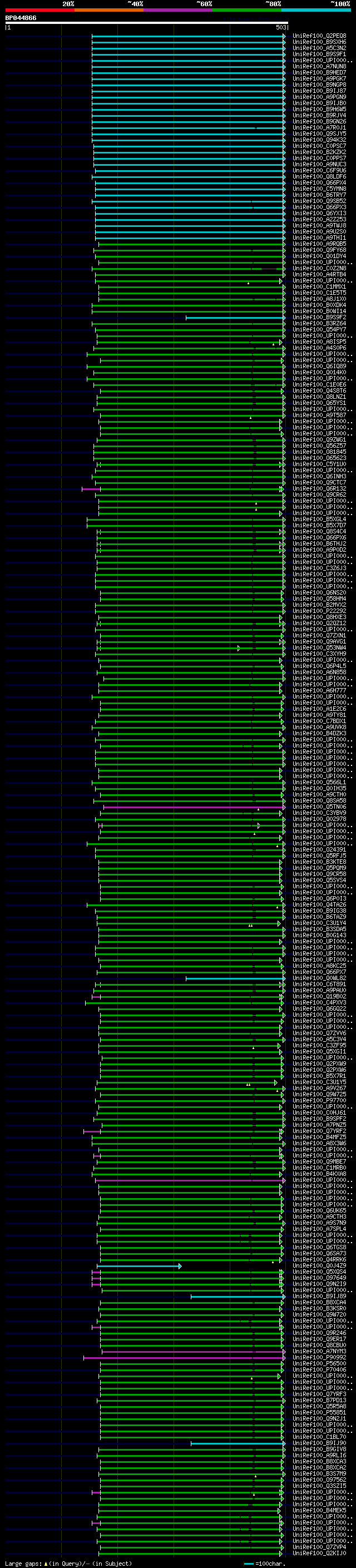
Task: Select label UniRef100_A7SPL4
Action: pyautogui.click(x=319, y=1229)
